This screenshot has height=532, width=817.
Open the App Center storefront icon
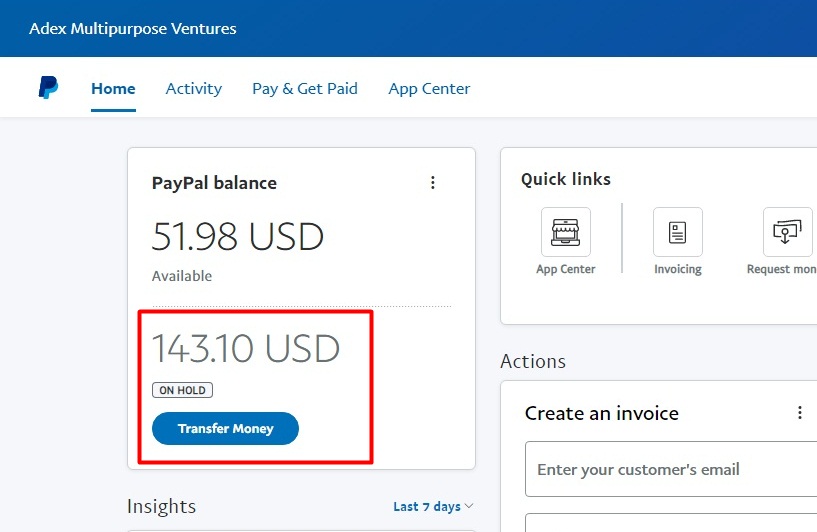point(565,232)
